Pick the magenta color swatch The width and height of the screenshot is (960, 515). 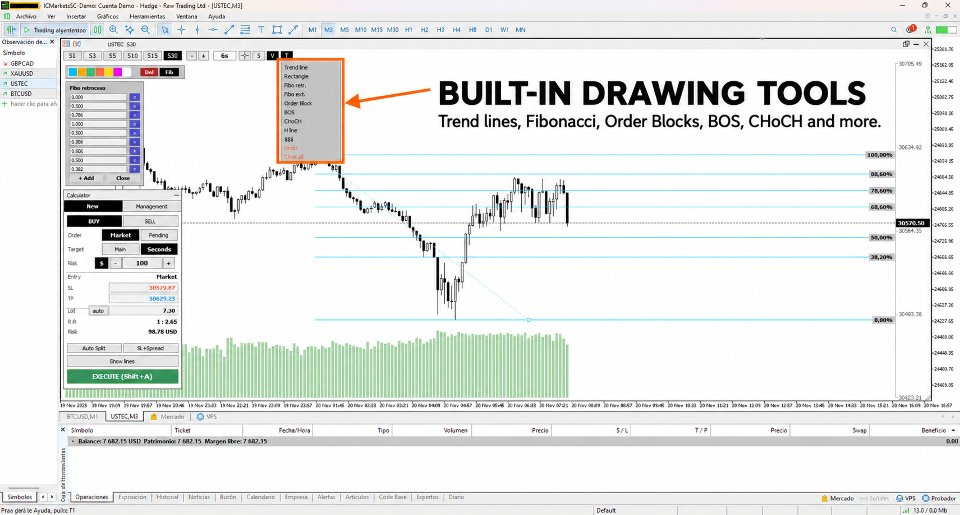pos(118,72)
